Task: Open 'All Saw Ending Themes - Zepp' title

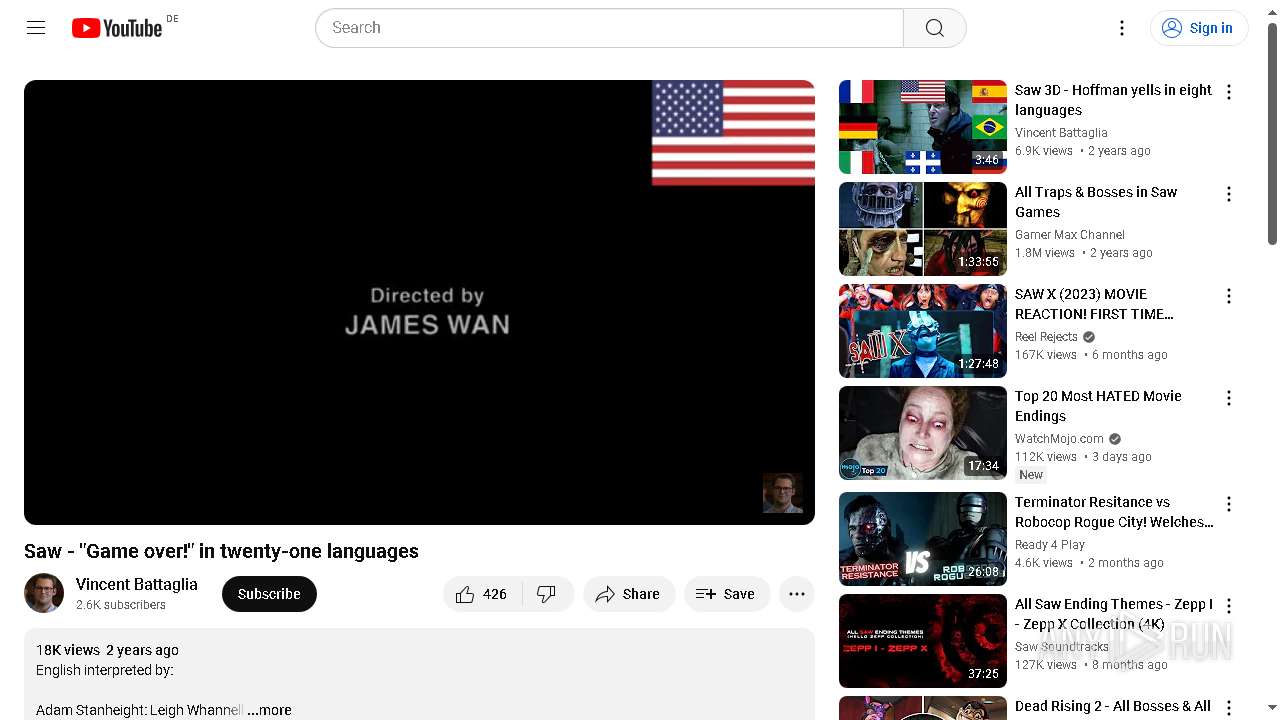Action: click(1114, 614)
